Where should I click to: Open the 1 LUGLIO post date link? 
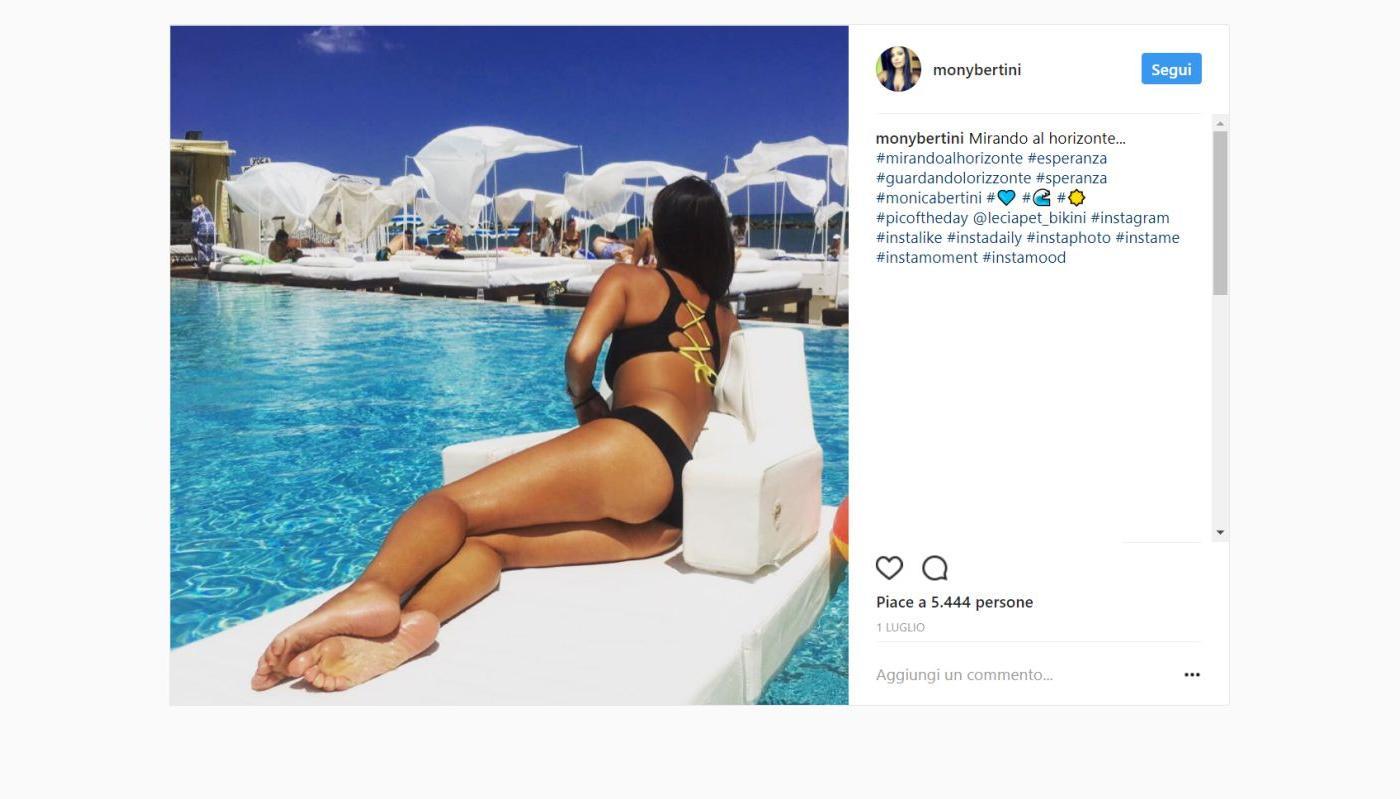[x=900, y=628]
